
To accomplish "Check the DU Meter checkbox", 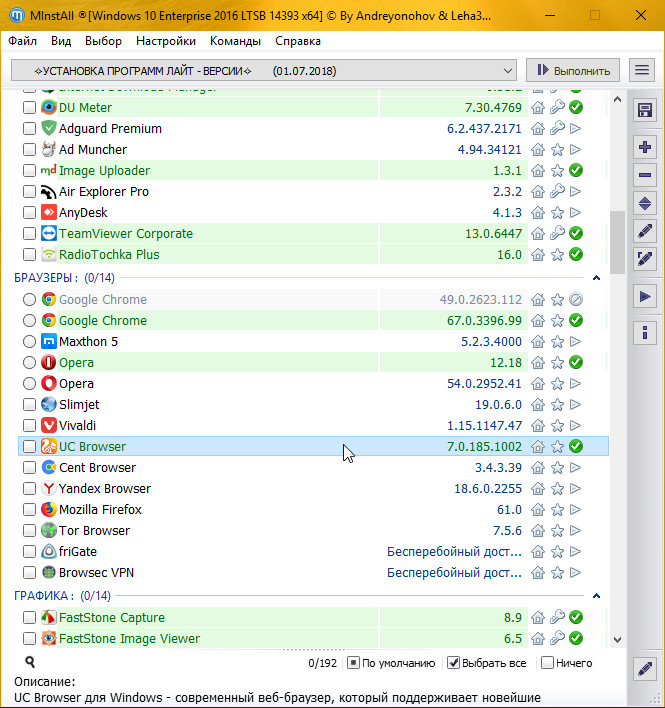I will coord(29,107).
